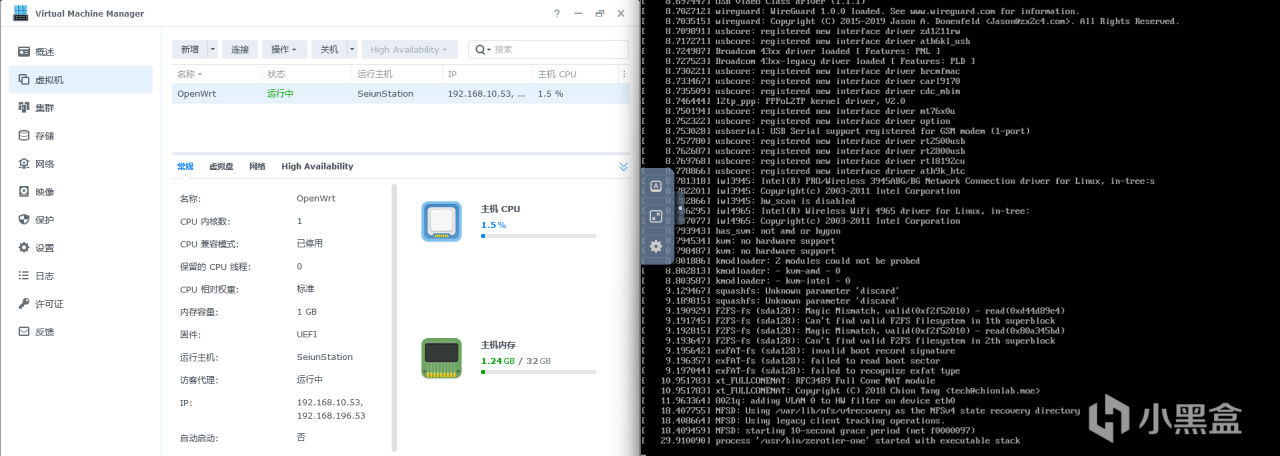Screen dimensions: 1280x456
Task: Click the 主机内存 memory icon
Action: 441,358
